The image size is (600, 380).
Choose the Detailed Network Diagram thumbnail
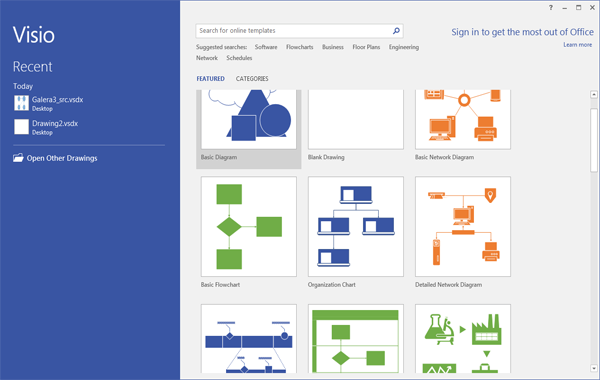point(463,227)
